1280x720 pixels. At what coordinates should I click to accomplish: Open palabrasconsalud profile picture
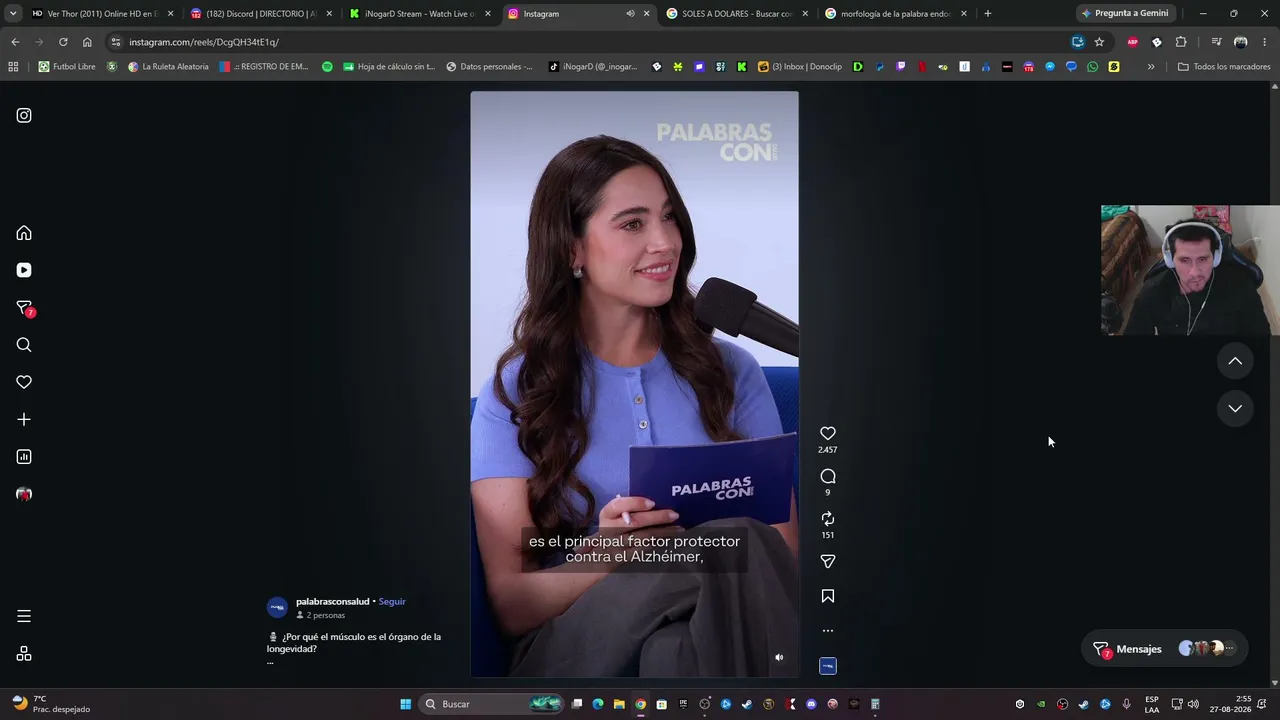[x=277, y=607]
